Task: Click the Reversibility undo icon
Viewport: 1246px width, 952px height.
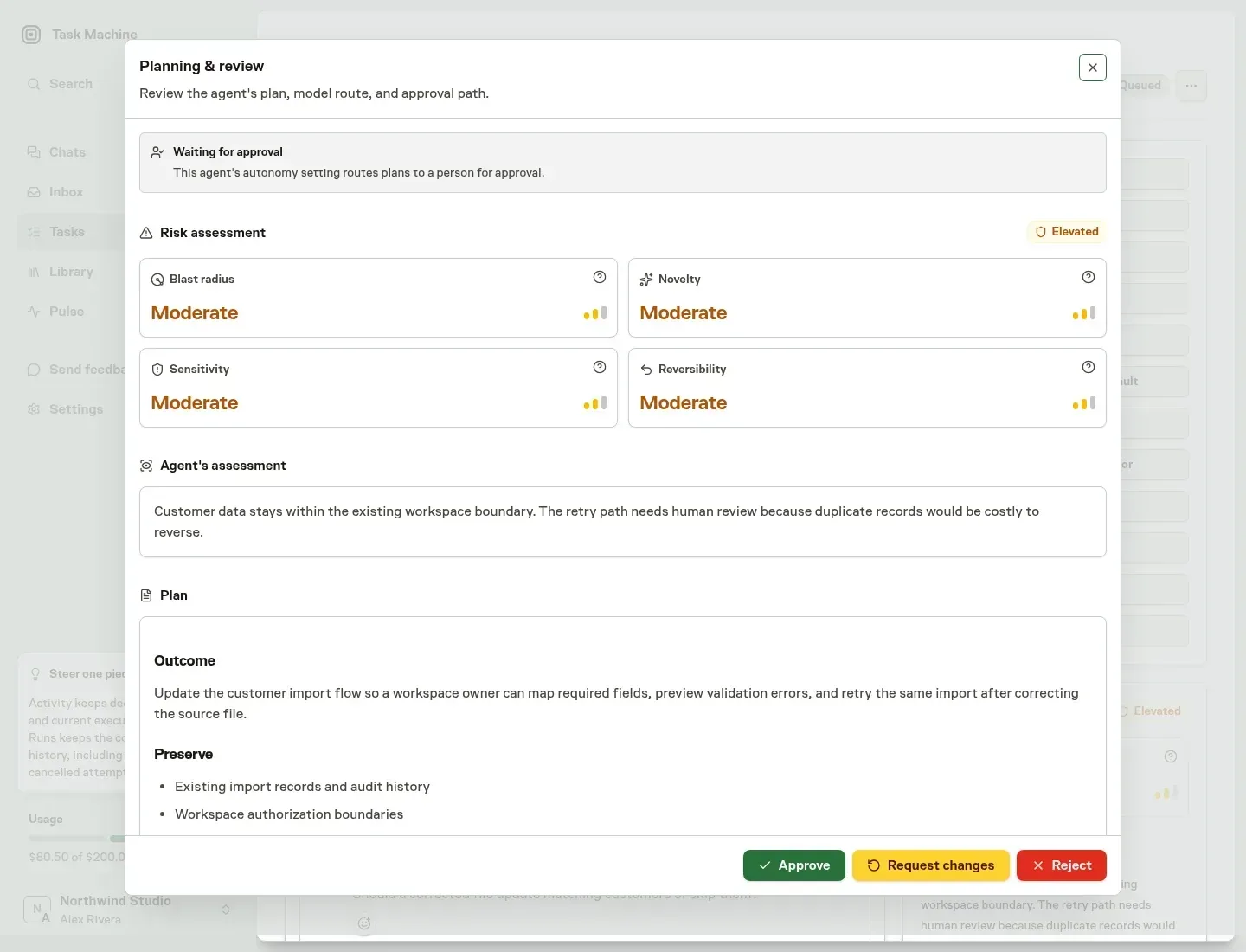Action: click(646, 370)
